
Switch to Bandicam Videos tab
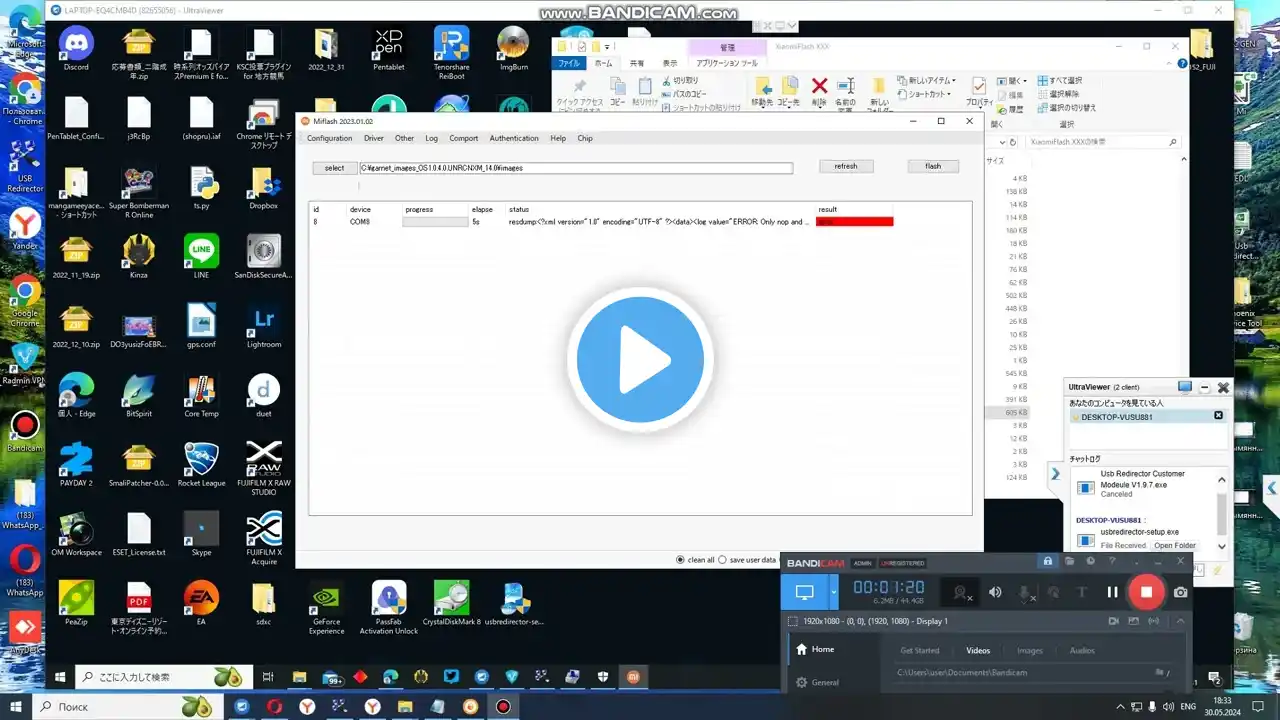click(x=978, y=650)
